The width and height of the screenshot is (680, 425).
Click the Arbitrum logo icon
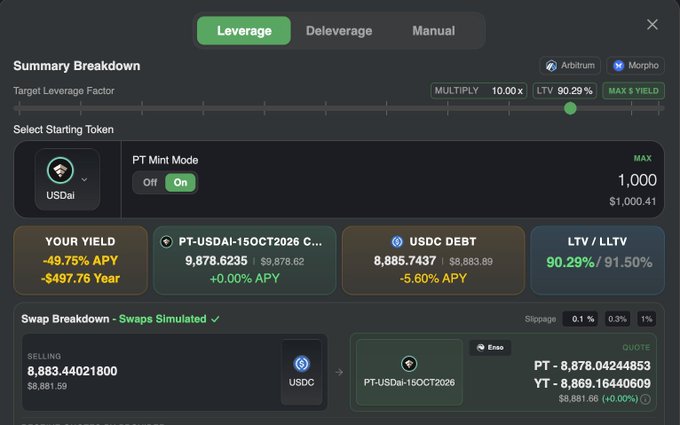[551, 65]
